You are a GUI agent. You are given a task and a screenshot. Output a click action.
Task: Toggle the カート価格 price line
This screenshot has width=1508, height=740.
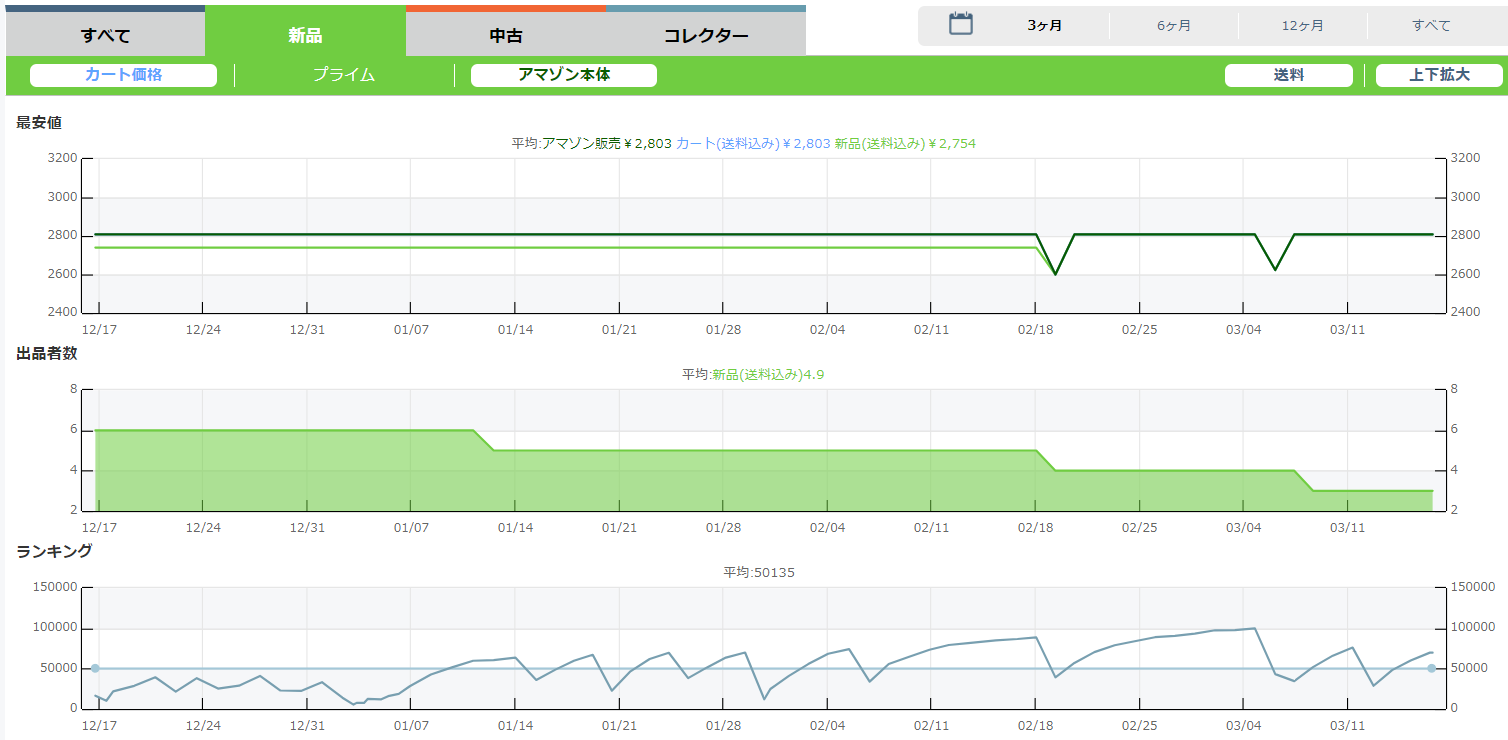pos(123,75)
